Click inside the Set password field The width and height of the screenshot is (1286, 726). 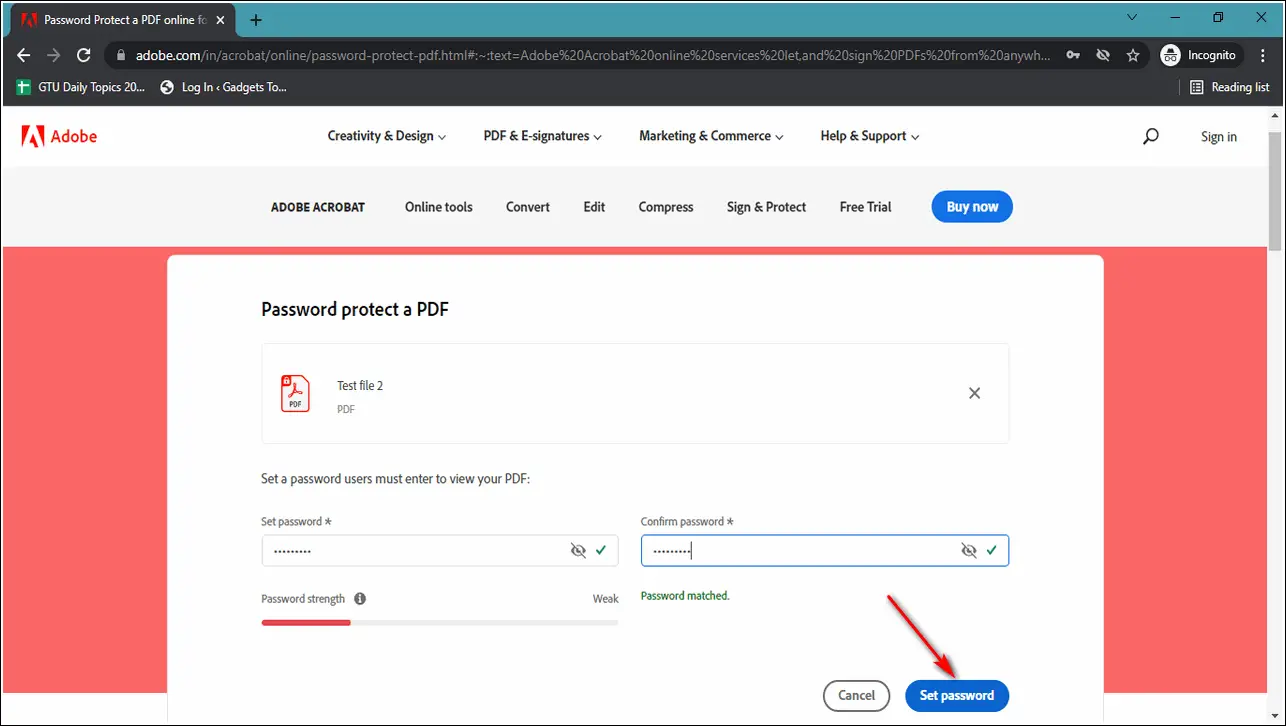click(x=440, y=550)
